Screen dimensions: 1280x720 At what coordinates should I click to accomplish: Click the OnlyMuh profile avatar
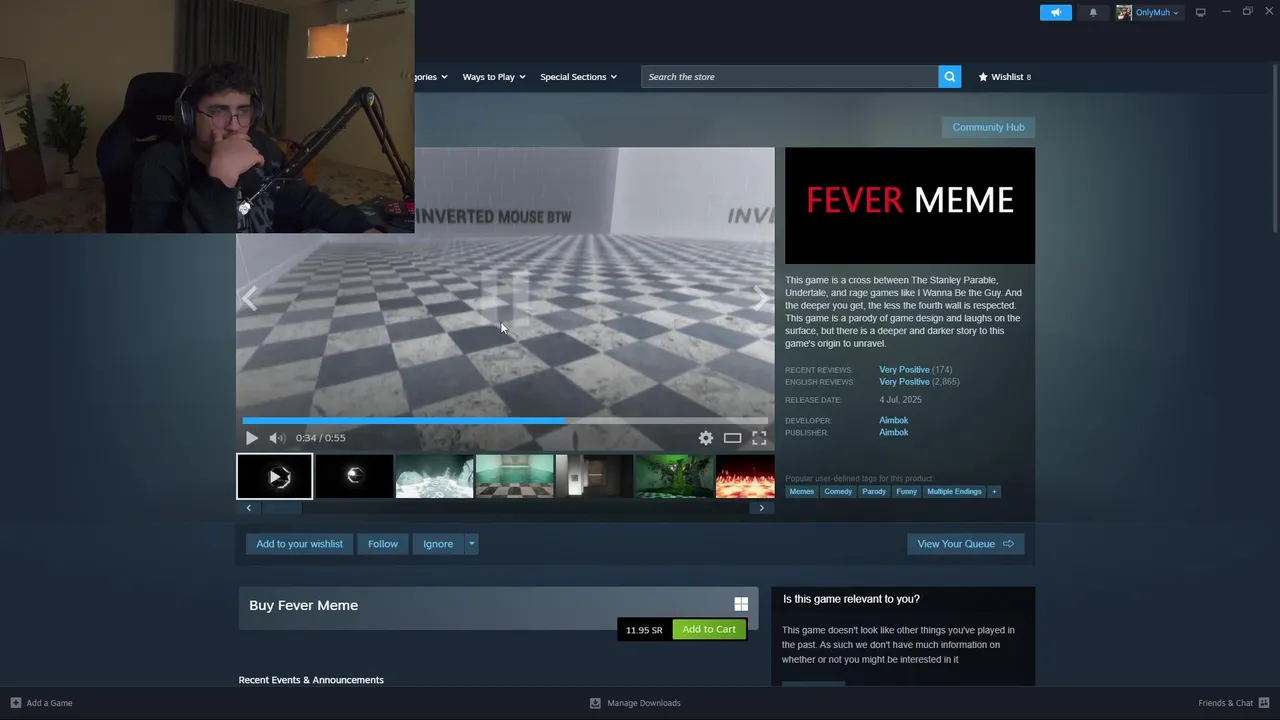[1124, 12]
